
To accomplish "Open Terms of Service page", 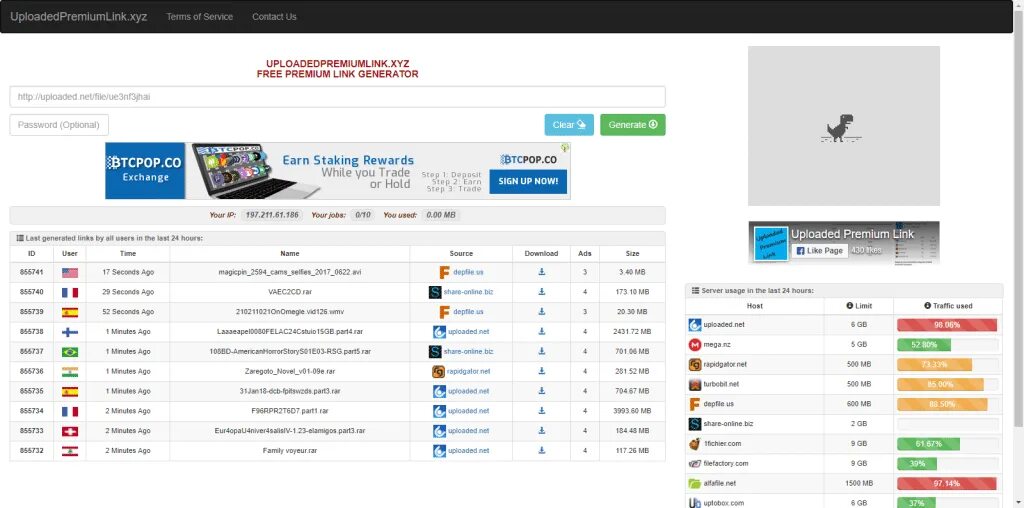I will click(x=199, y=17).
